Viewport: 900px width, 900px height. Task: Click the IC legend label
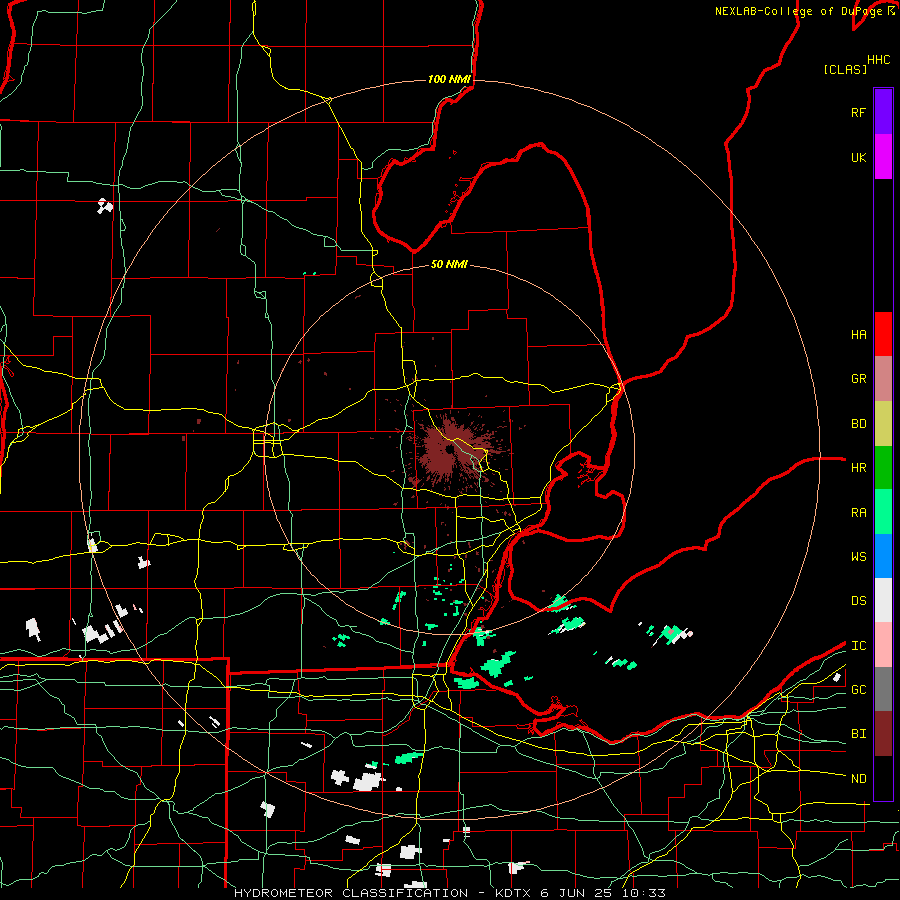pyautogui.click(x=859, y=646)
